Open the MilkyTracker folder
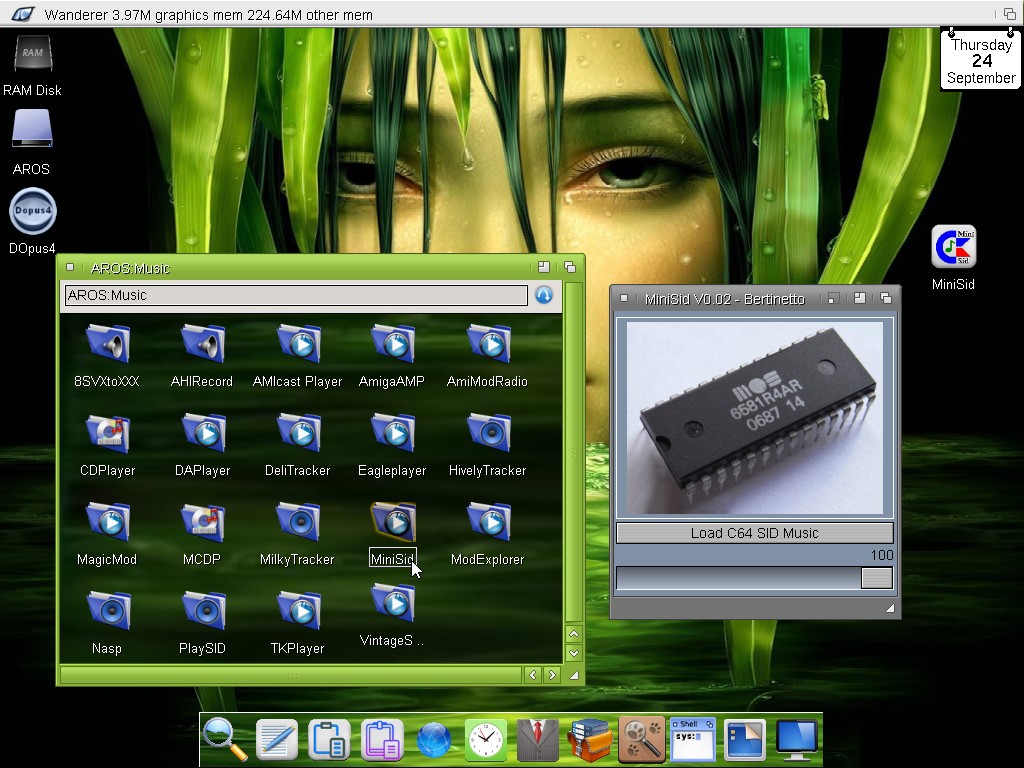The height and width of the screenshot is (768, 1024). 297,522
